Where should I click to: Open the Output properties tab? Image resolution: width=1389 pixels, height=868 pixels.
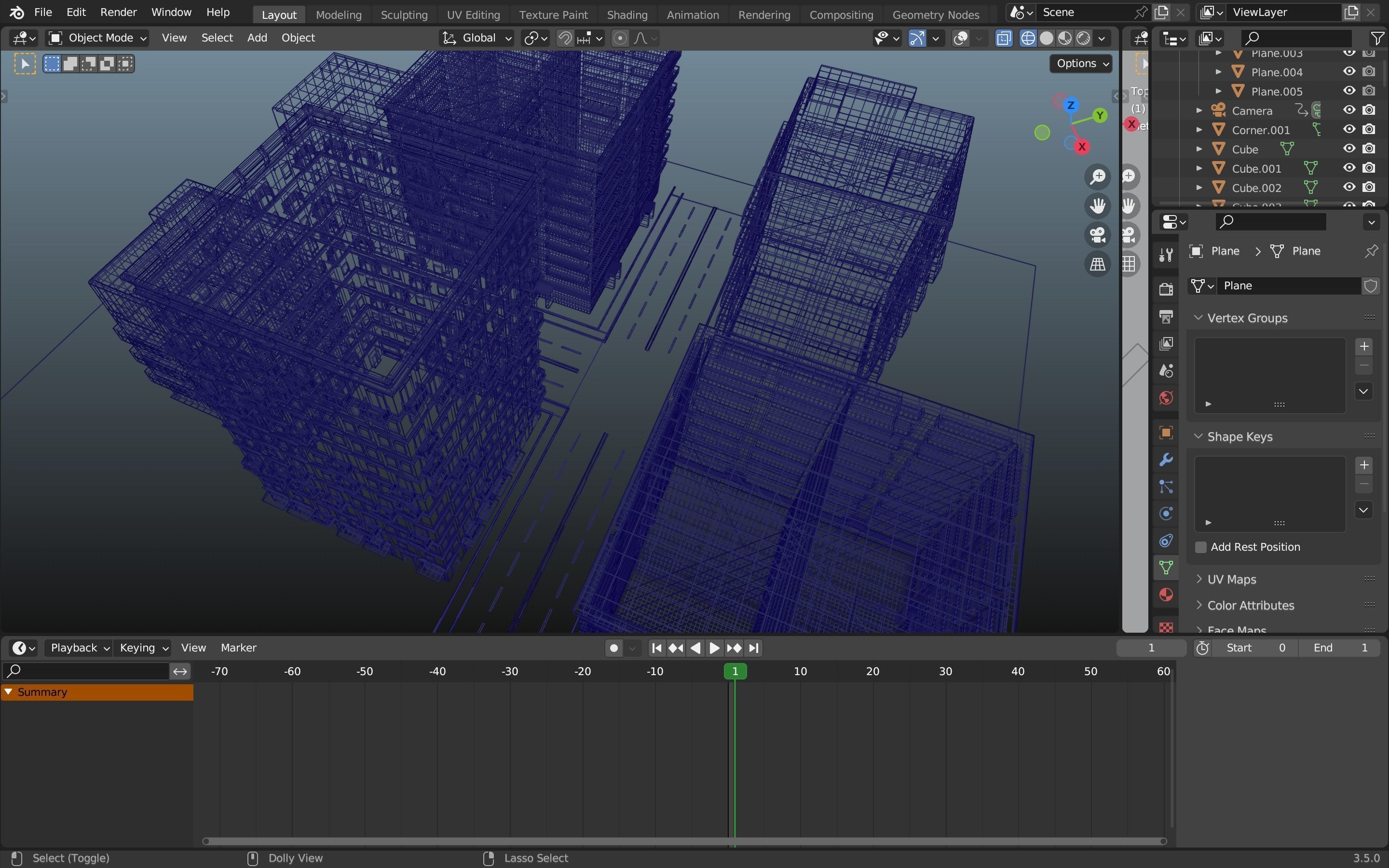pos(1166,316)
